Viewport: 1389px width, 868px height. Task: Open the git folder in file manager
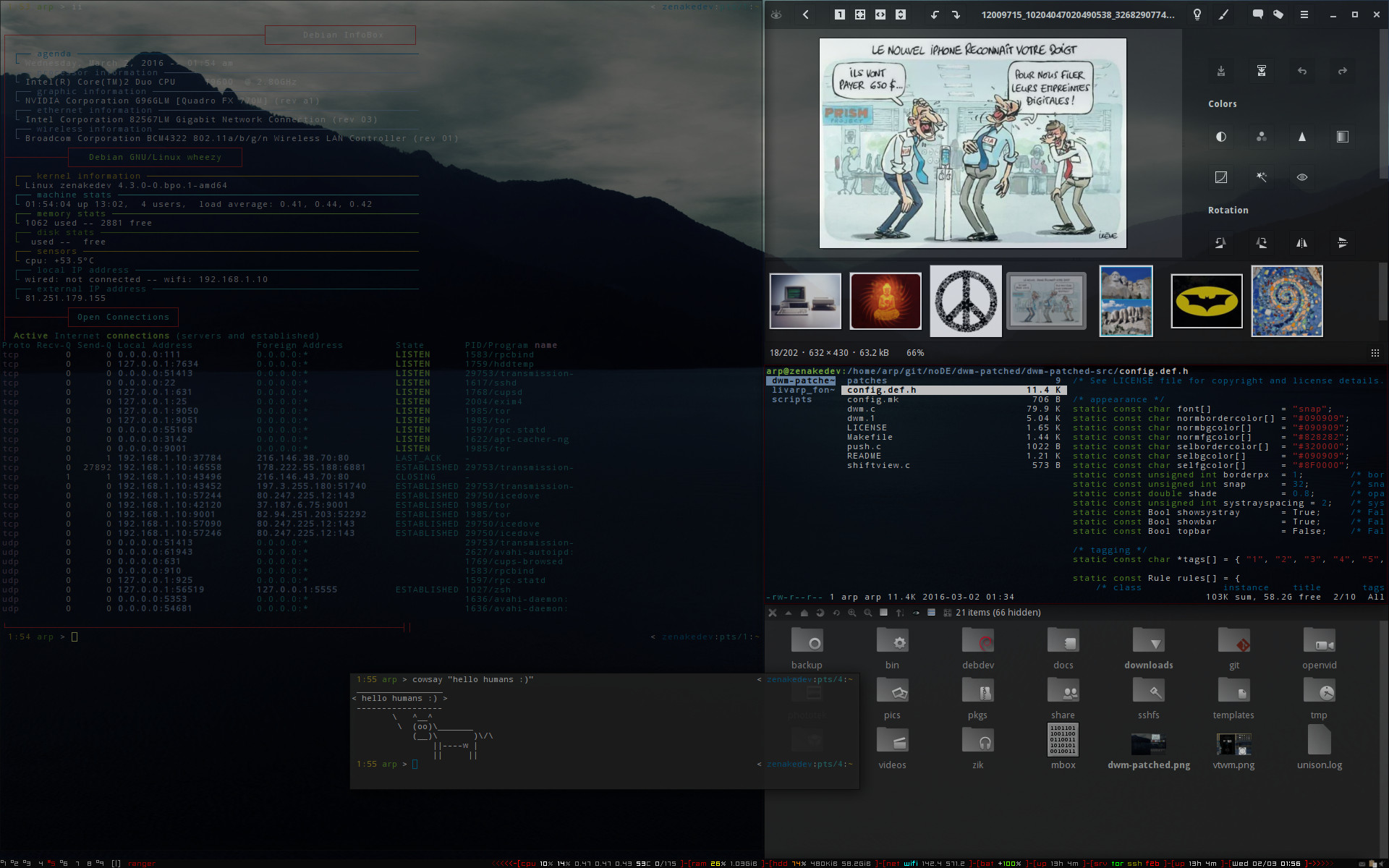(1234, 649)
